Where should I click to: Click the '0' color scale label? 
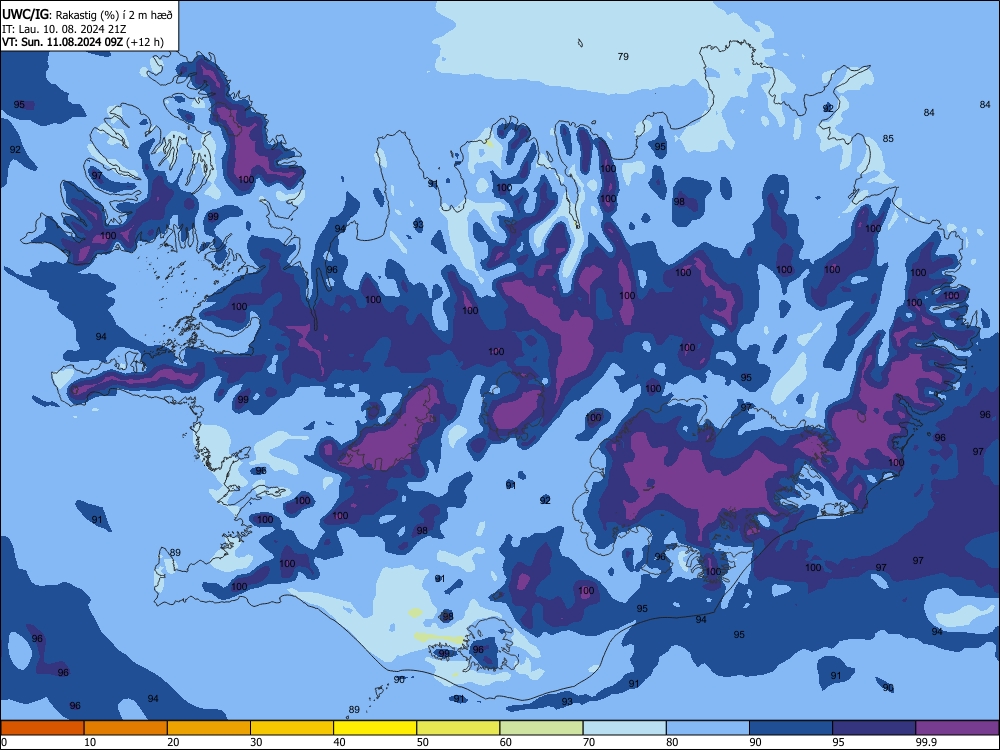tap(4, 742)
